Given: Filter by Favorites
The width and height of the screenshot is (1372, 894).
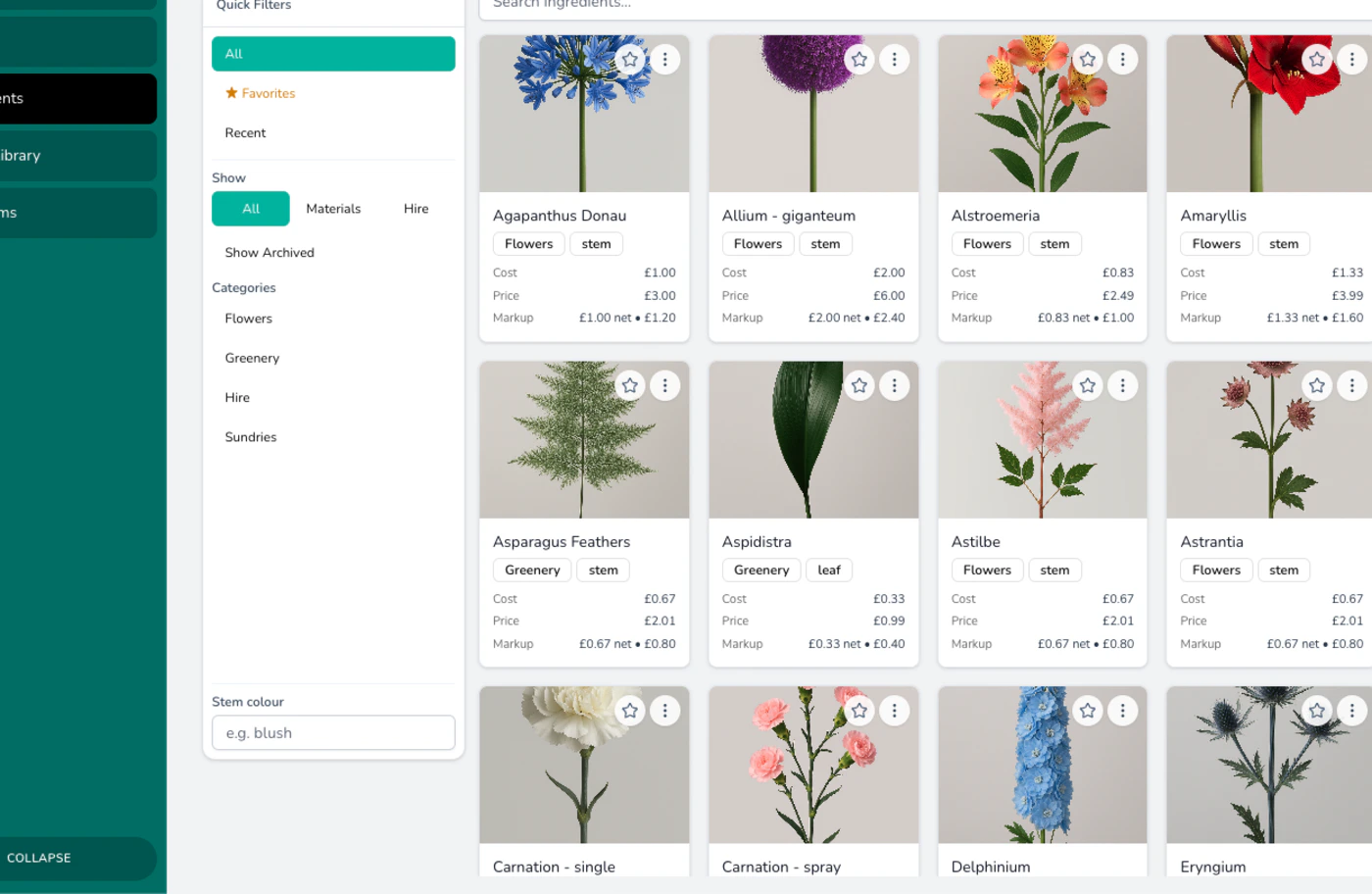Looking at the screenshot, I should pyautogui.click(x=333, y=93).
